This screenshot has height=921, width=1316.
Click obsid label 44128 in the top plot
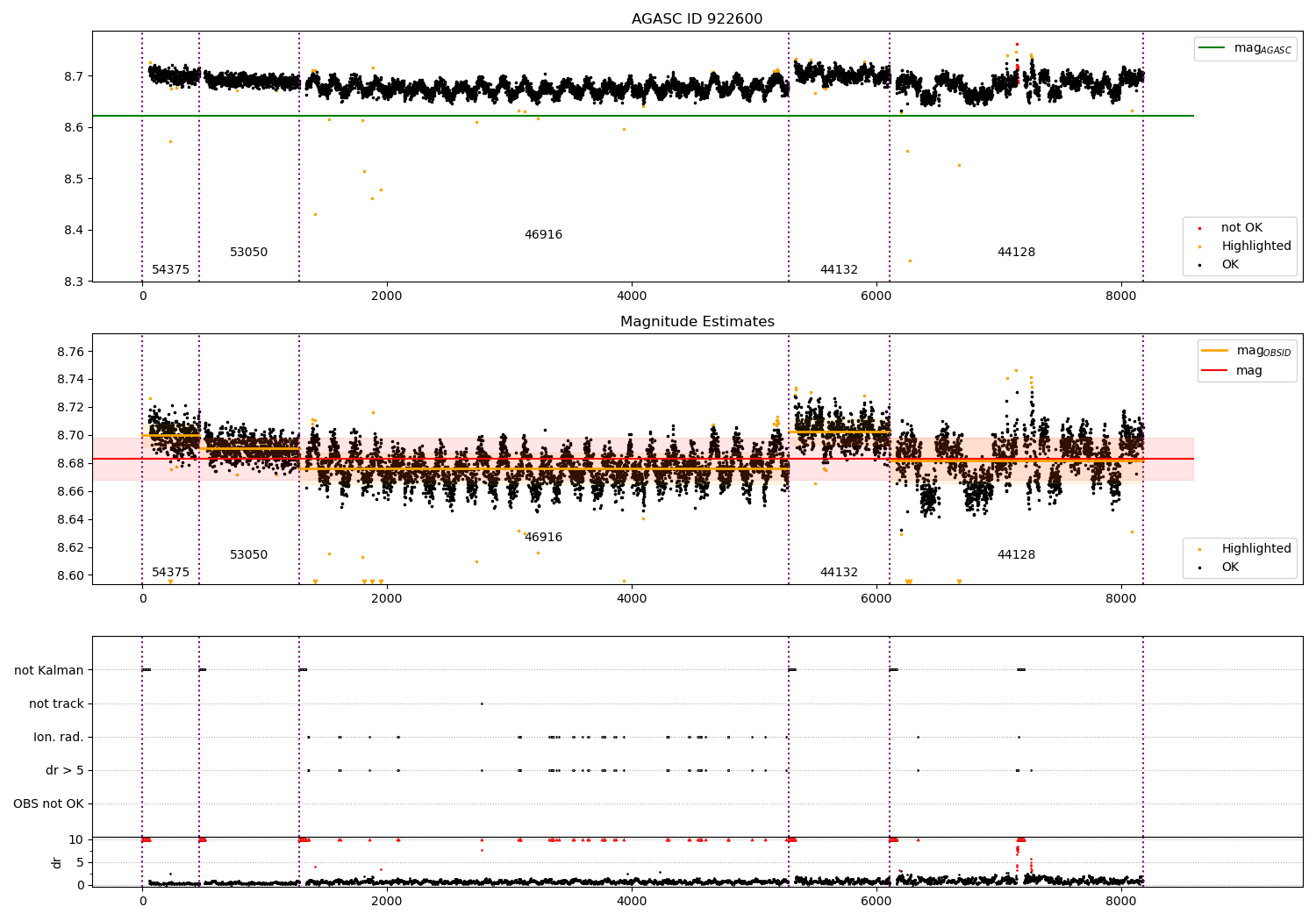pos(1016,253)
